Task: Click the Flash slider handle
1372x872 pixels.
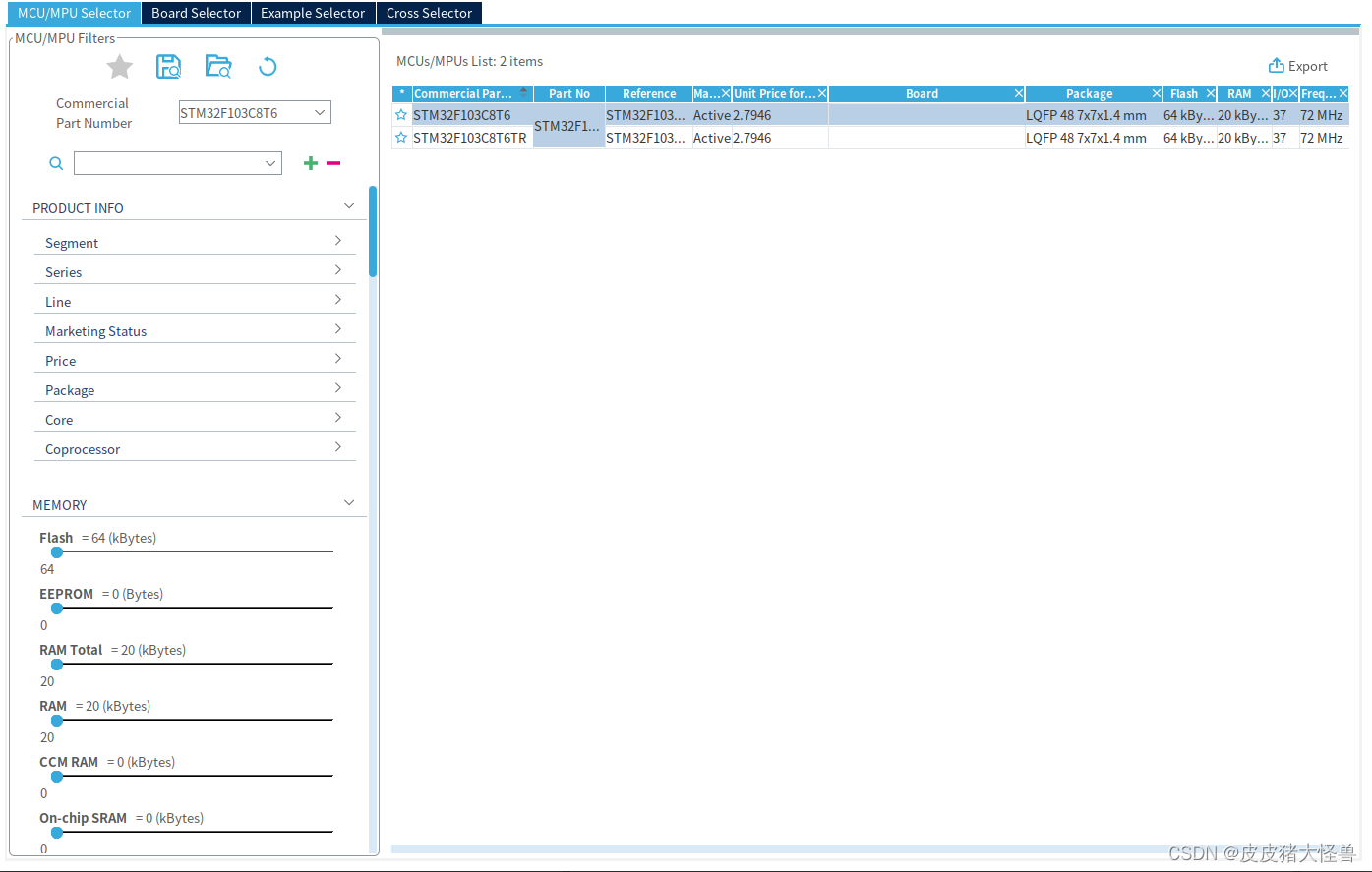Action: coord(57,552)
